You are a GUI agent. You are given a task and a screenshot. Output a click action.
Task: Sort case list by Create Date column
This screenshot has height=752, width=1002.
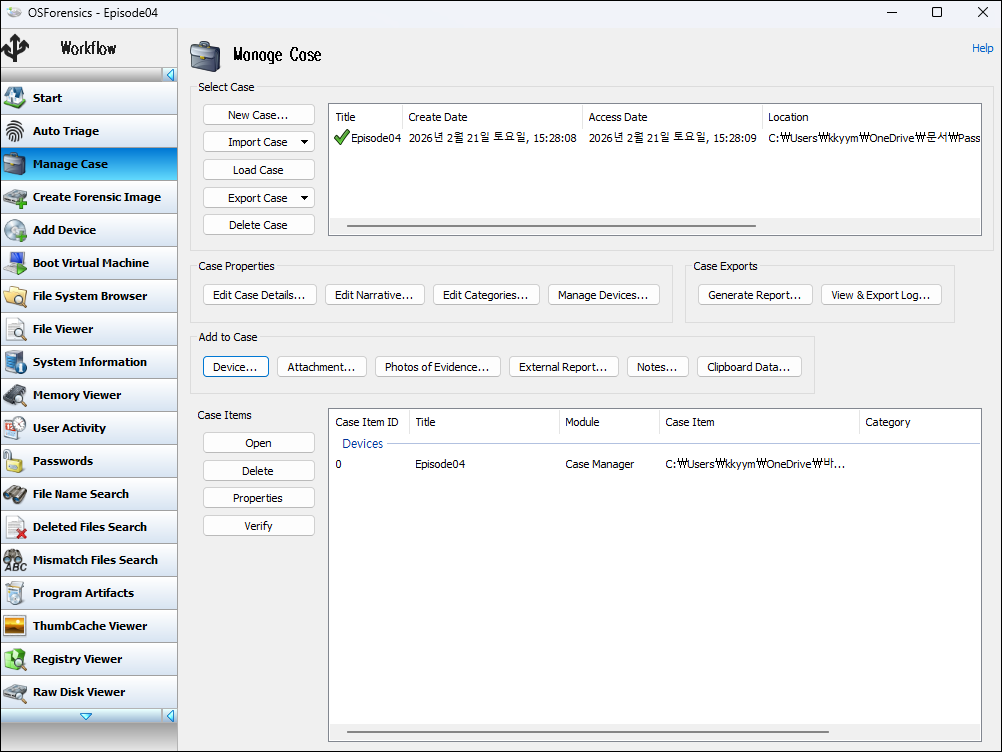click(492, 117)
